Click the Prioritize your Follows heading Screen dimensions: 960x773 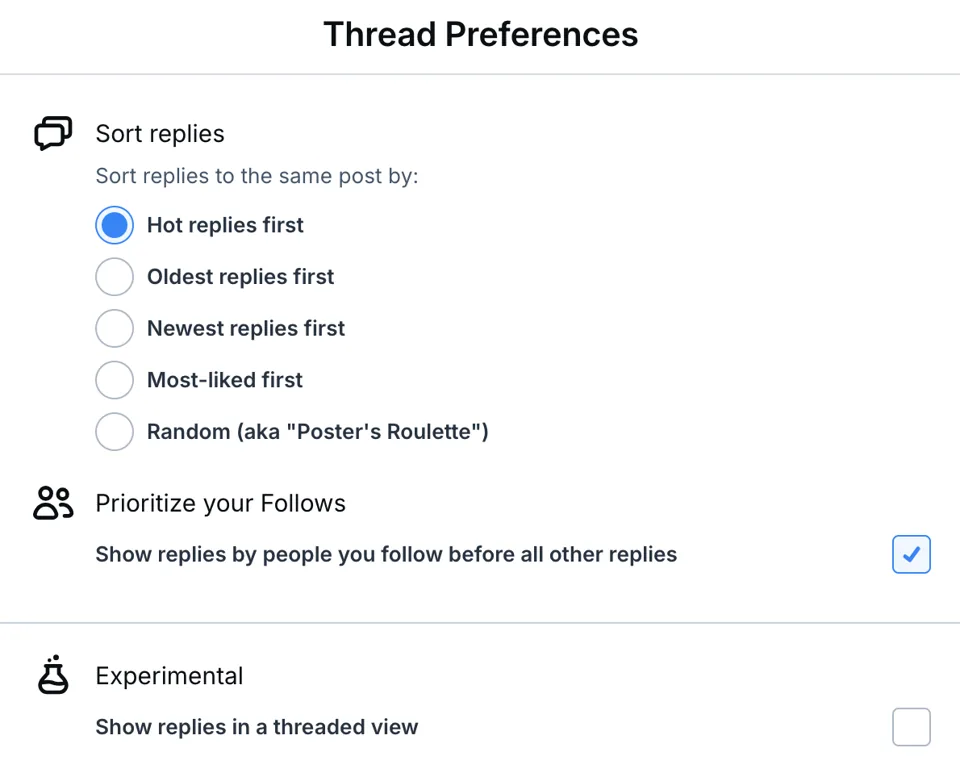[x=220, y=503]
